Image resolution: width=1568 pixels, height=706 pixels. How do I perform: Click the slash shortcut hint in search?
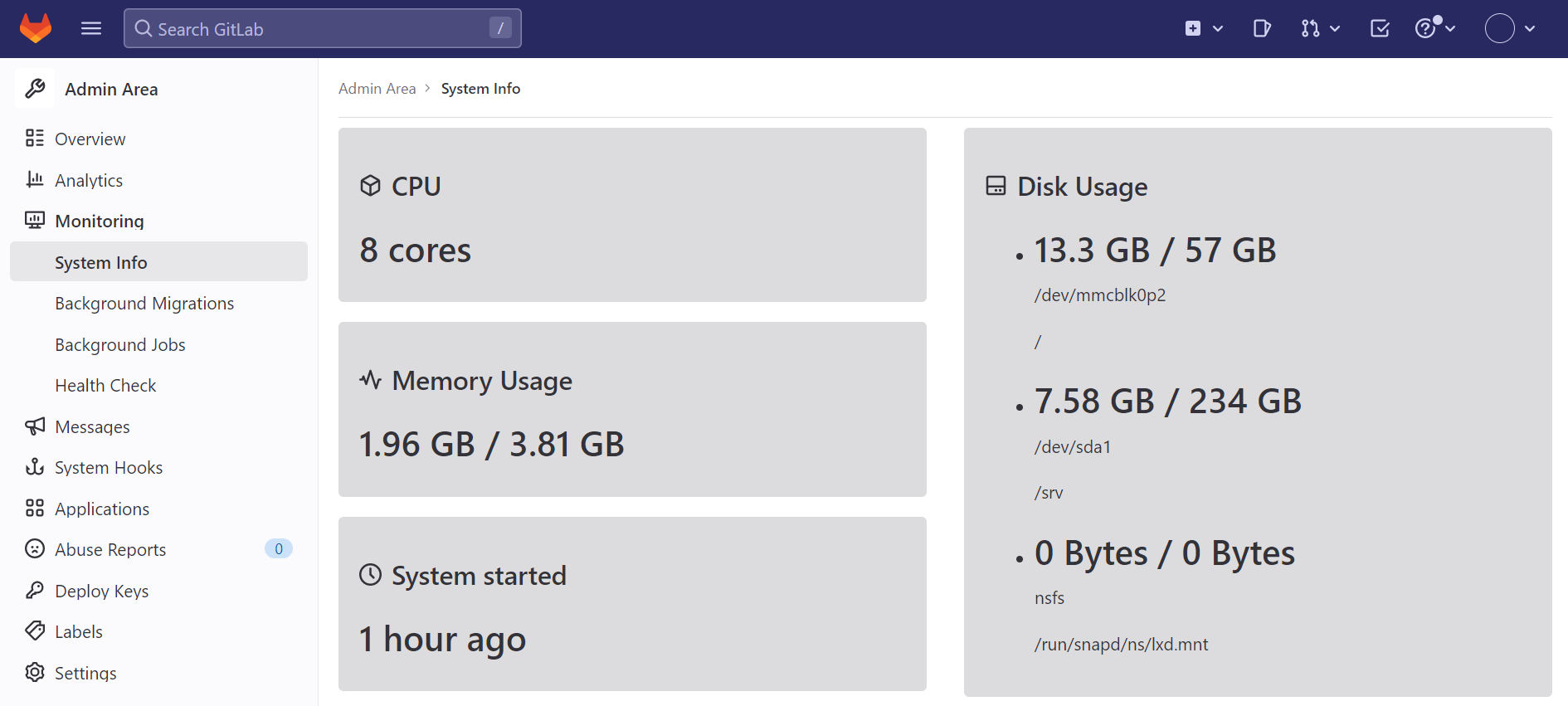pos(500,28)
